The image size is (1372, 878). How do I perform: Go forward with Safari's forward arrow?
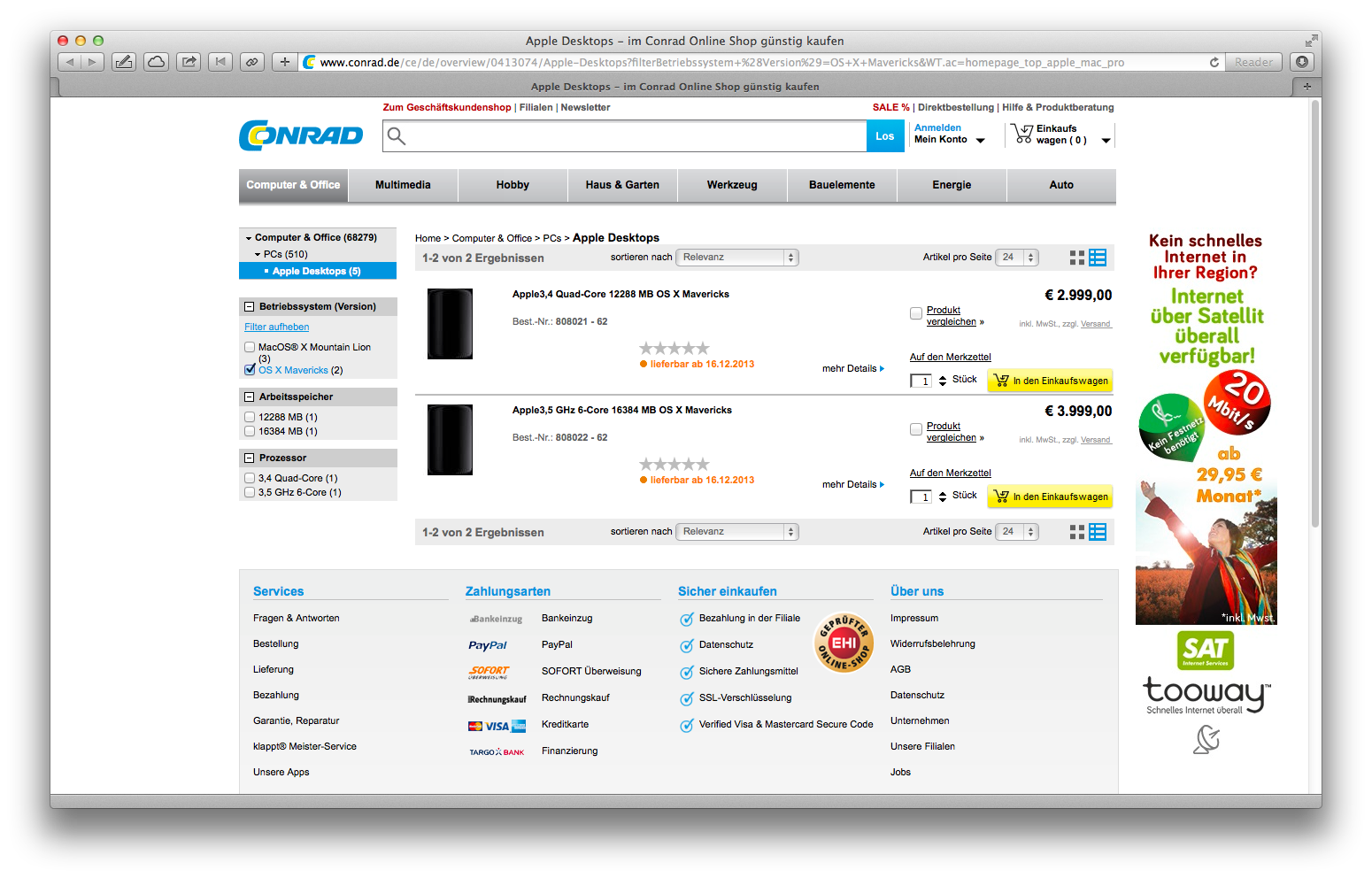(x=93, y=62)
